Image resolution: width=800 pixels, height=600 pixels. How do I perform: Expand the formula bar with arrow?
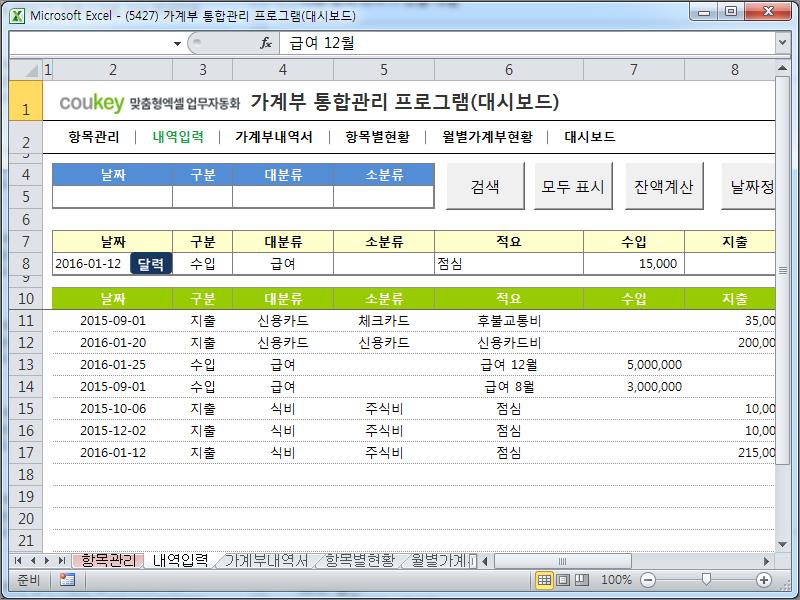pos(782,42)
